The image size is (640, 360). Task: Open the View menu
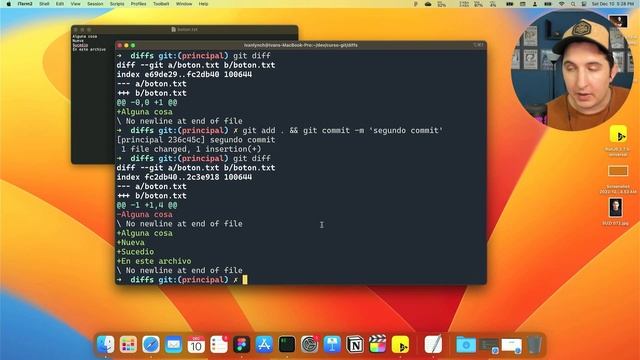pyautogui.click(x=76, y=4)
